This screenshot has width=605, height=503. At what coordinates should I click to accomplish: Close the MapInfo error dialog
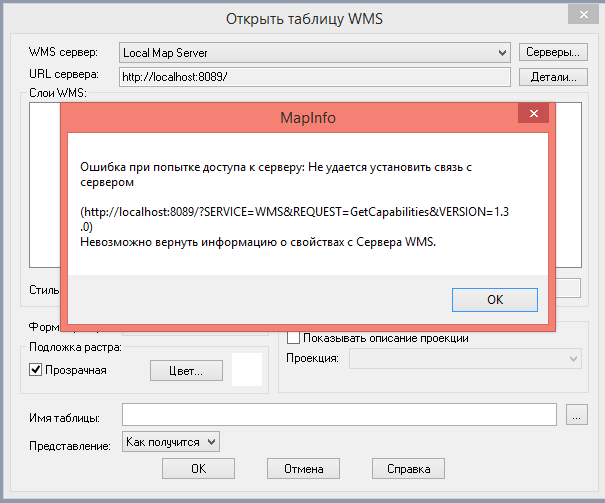[x=534, y=113]
